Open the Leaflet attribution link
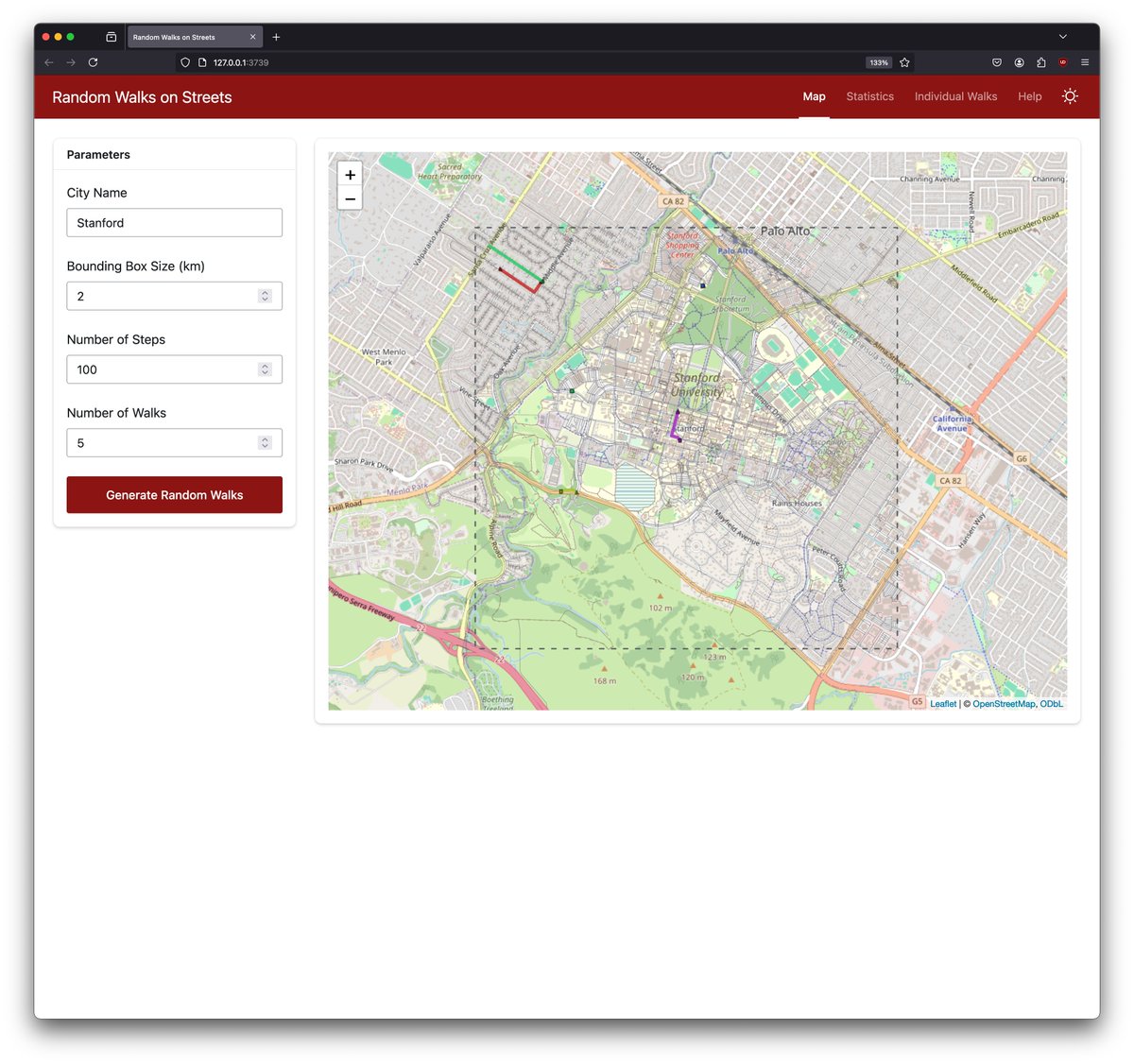The height and width of the screenshot is (1064, 1134). (x=942, y=704)
